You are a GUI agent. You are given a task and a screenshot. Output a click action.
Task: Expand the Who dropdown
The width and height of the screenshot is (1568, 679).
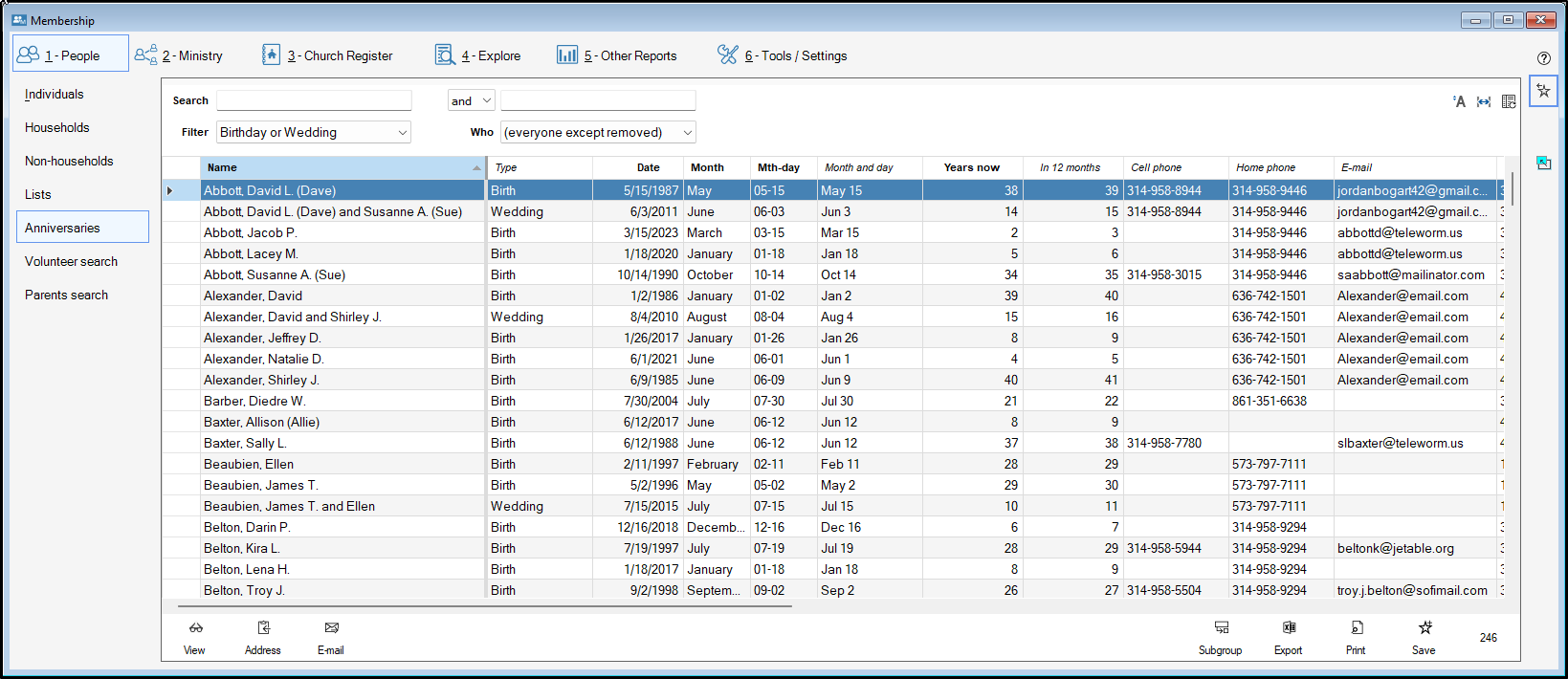pos(598,132)
